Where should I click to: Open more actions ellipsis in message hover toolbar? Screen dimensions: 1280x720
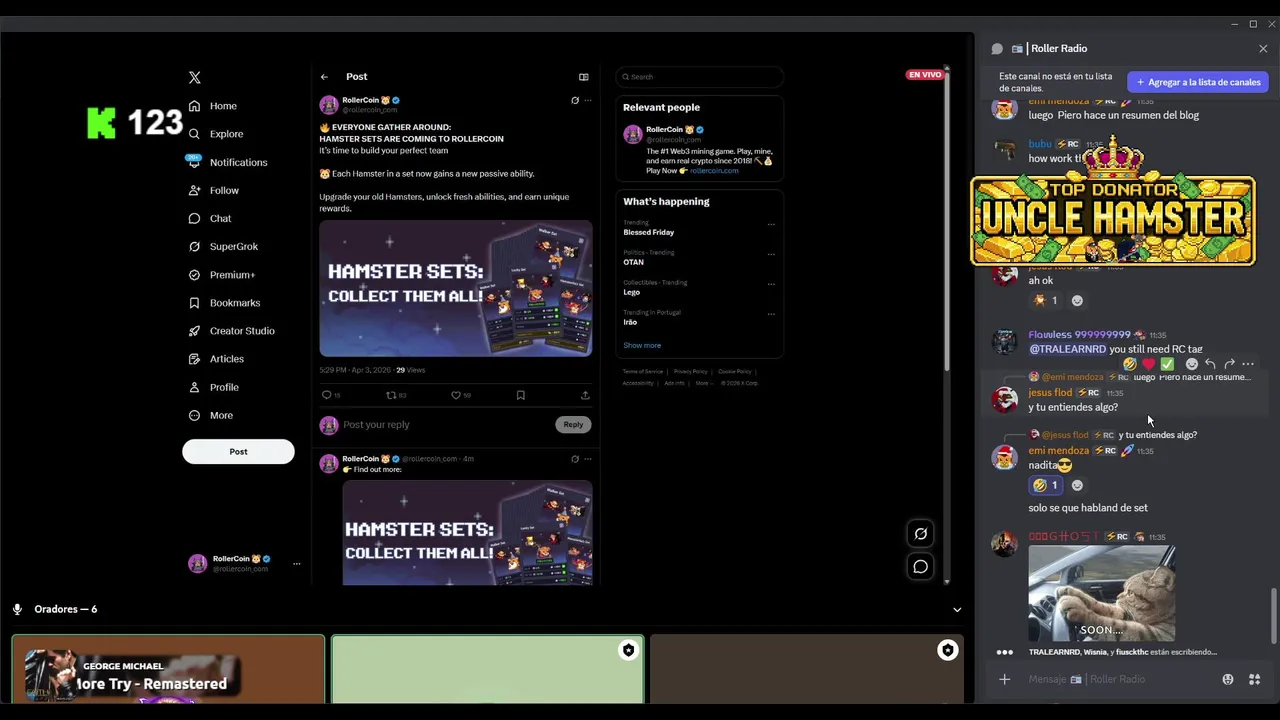(1248, 365)
